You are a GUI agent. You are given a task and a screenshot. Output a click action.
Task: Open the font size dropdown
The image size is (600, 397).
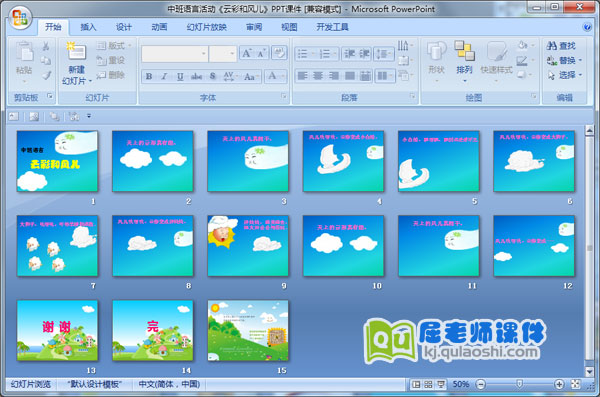pyautogui.click(x=232, y=54)
